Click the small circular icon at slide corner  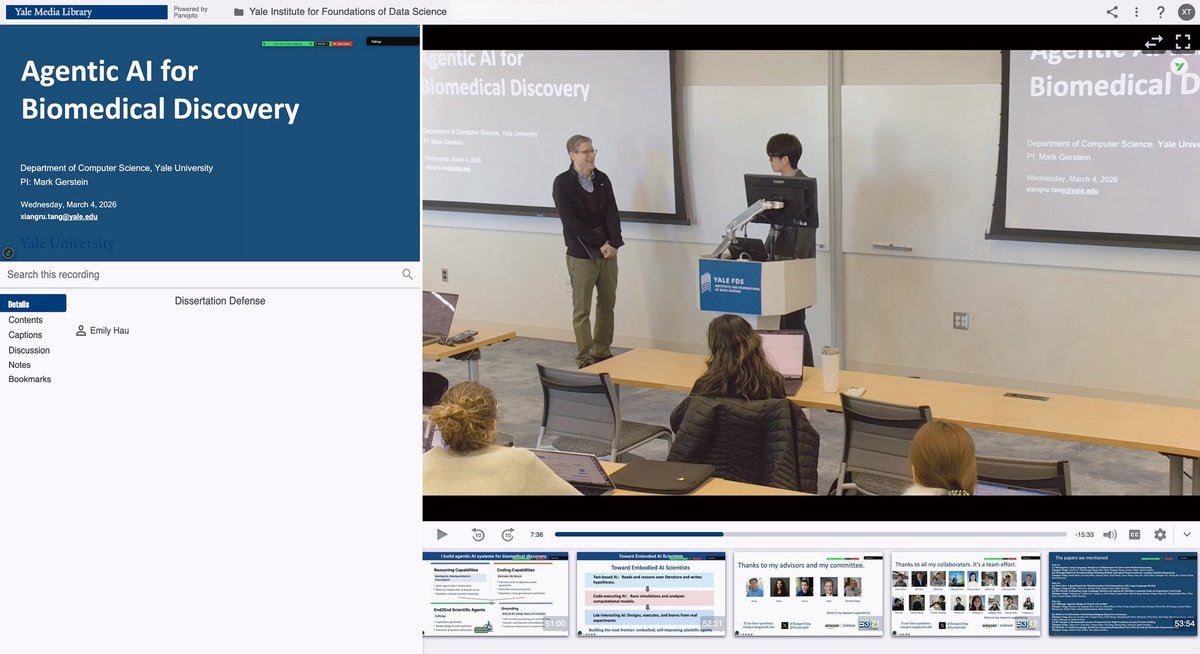tap(8, 253)
